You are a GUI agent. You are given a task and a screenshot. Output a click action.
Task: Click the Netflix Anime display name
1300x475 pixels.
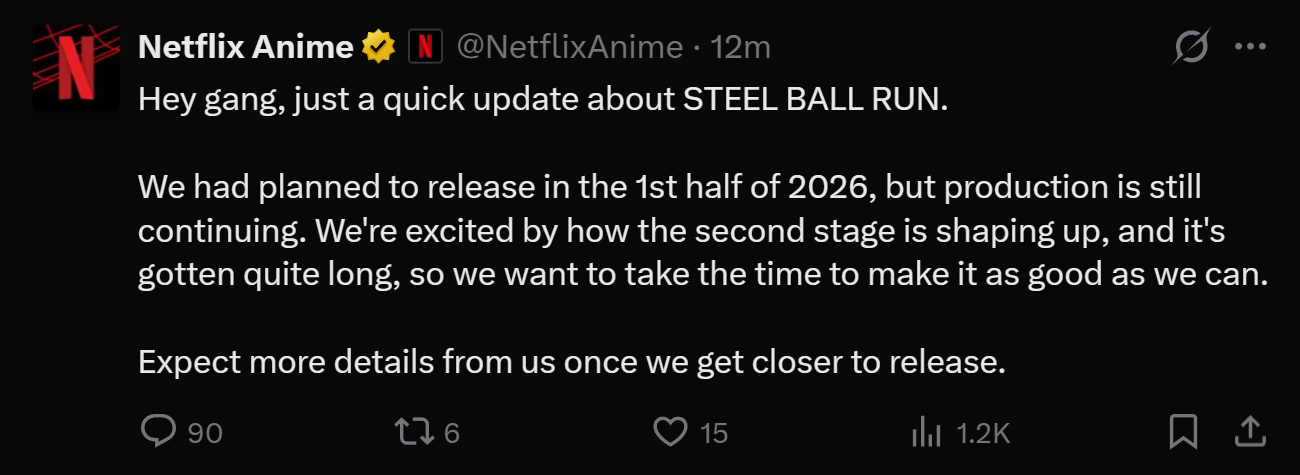pyautogui.click(x=245, y=46)
